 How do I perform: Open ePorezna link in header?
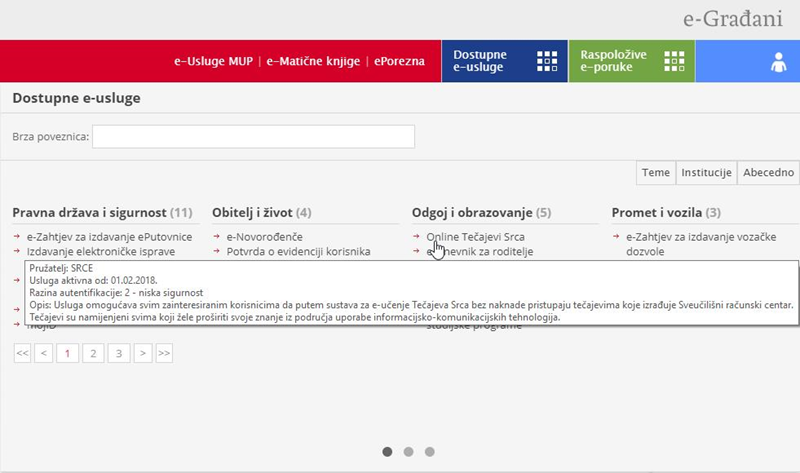coord(399,61)
